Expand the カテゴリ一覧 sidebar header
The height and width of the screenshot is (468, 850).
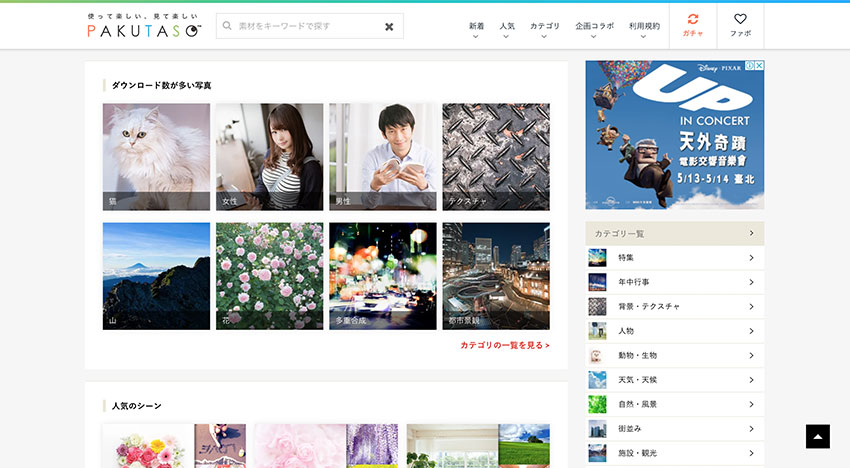pyautogui.click(x=674, y=233)
